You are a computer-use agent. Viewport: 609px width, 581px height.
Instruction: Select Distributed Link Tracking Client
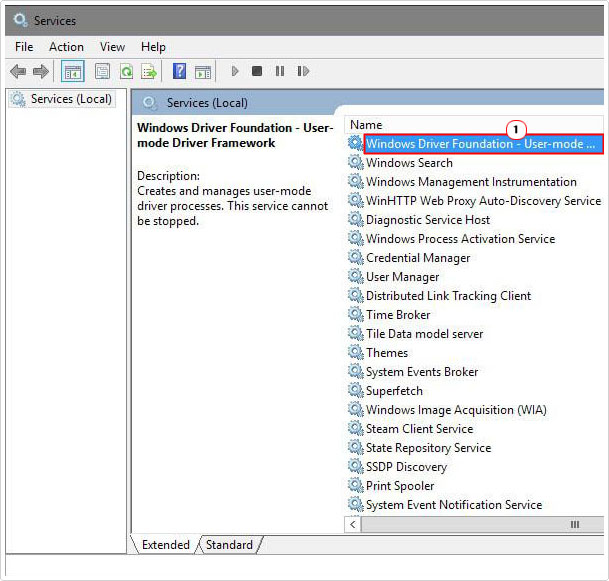pos(448,296)
